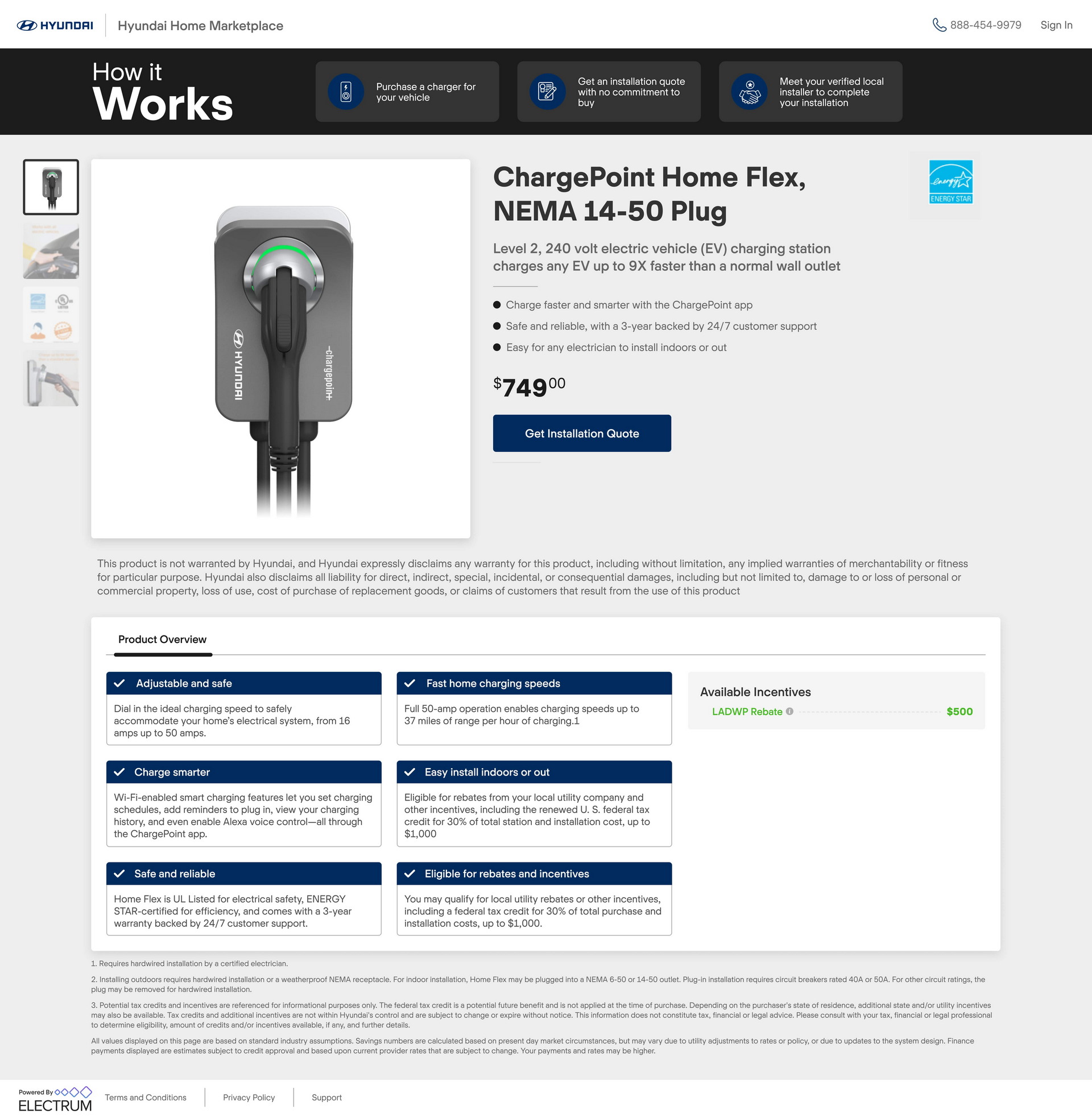
Task: Select the first charger thumbnail image
Action: pos(51,187)
